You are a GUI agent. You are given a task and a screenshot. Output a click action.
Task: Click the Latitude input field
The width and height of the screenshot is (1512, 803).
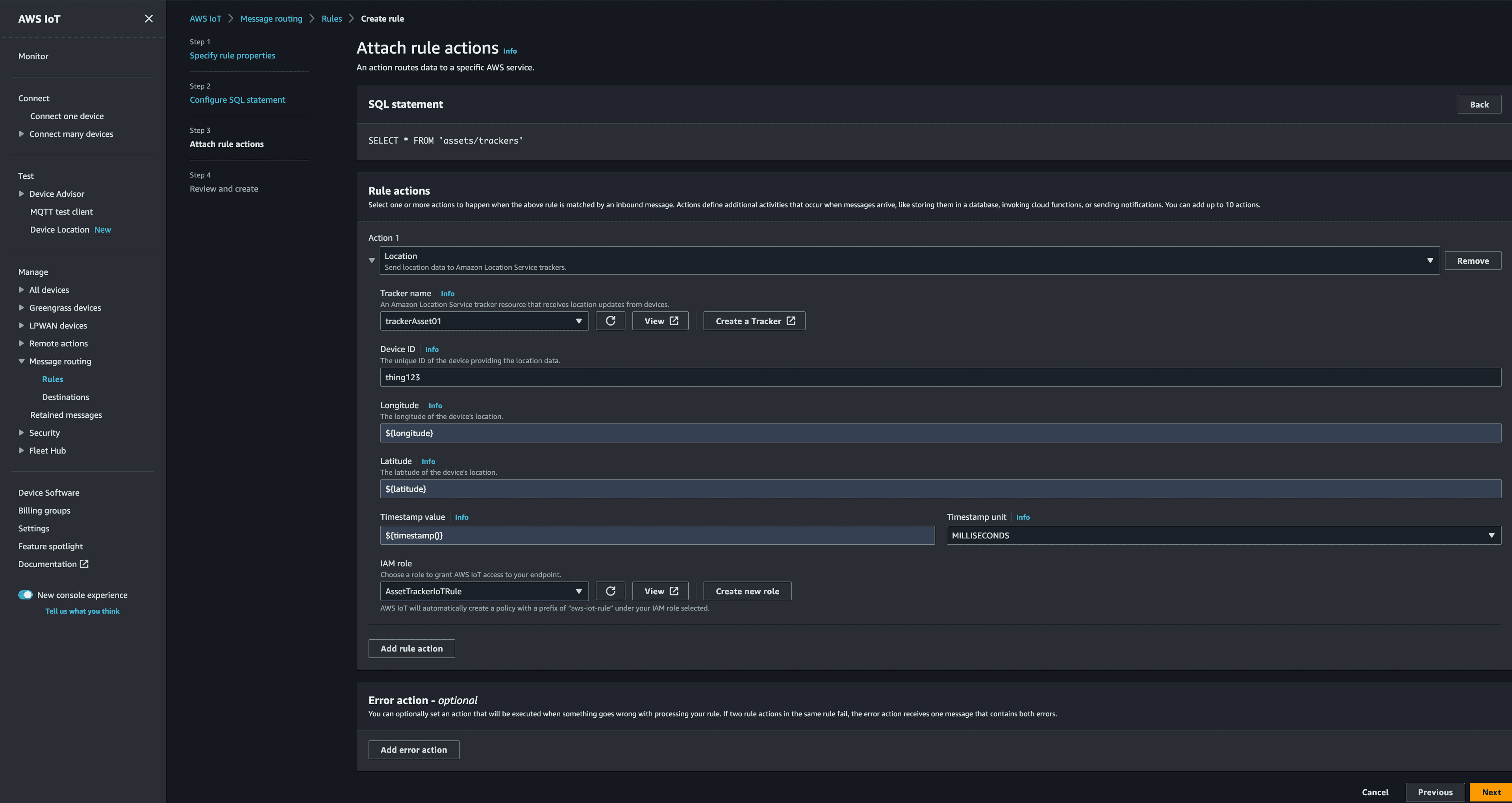tap(940, 489)
